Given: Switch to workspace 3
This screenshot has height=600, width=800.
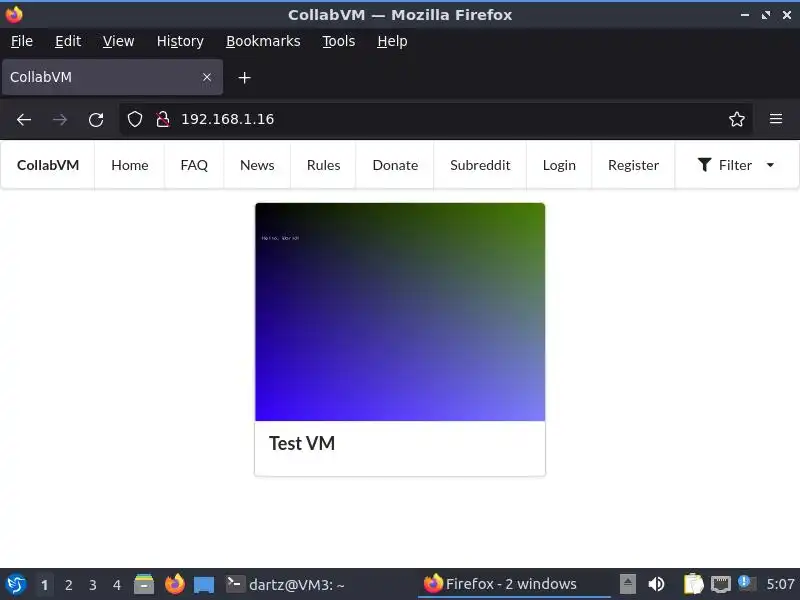Looking at the screenshot, I should 92,585.
